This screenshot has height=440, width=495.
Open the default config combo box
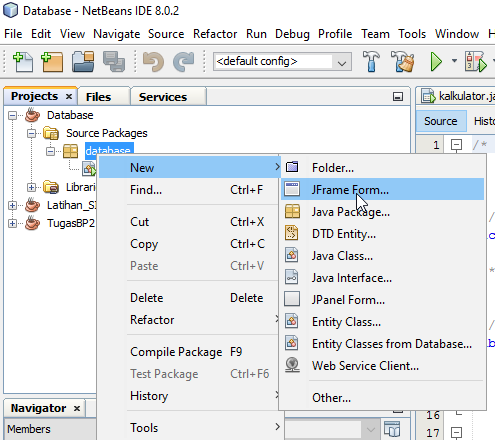click(282, 61)
